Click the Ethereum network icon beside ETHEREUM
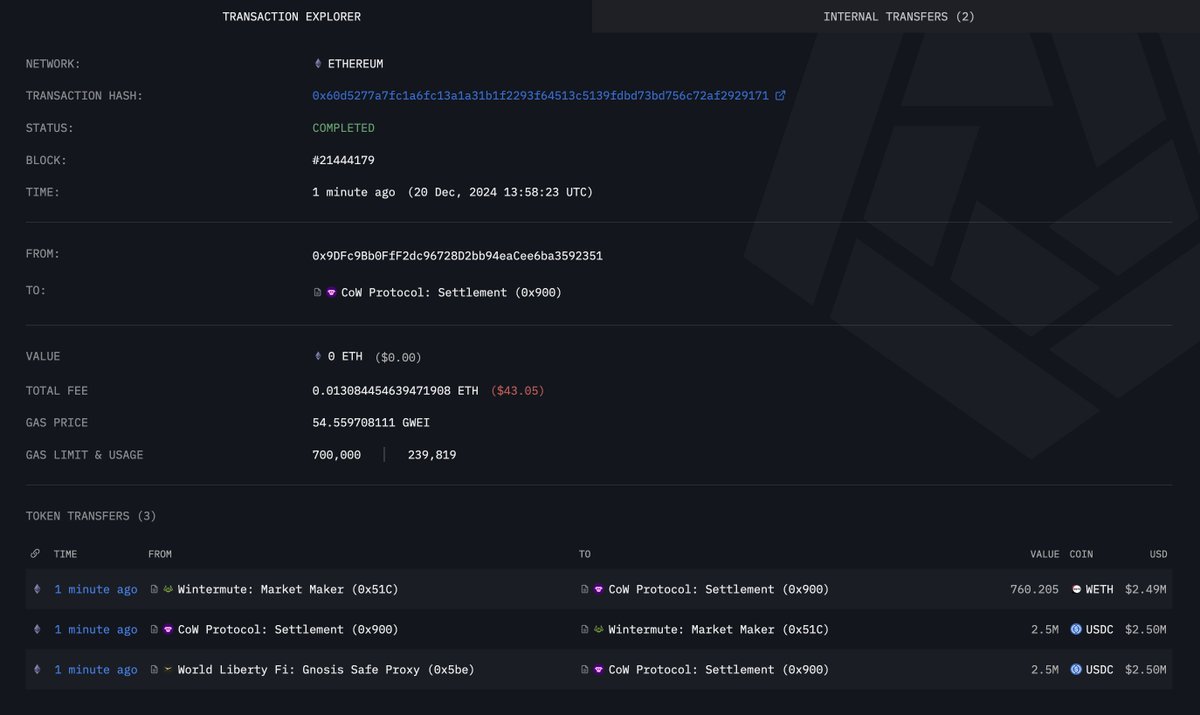1200x715 pixels. [x=317, y=63]
